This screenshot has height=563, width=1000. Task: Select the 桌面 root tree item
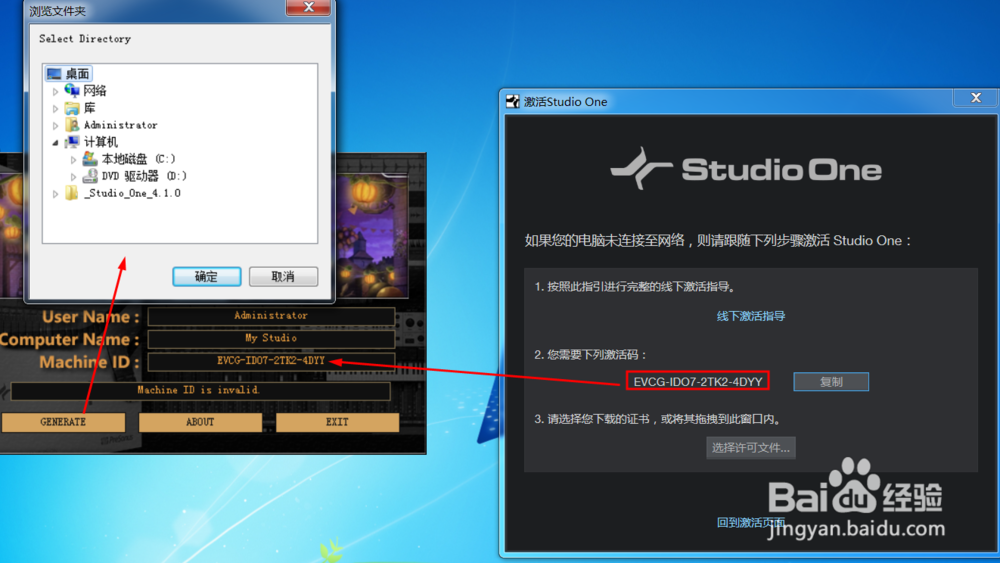(69, 74)
